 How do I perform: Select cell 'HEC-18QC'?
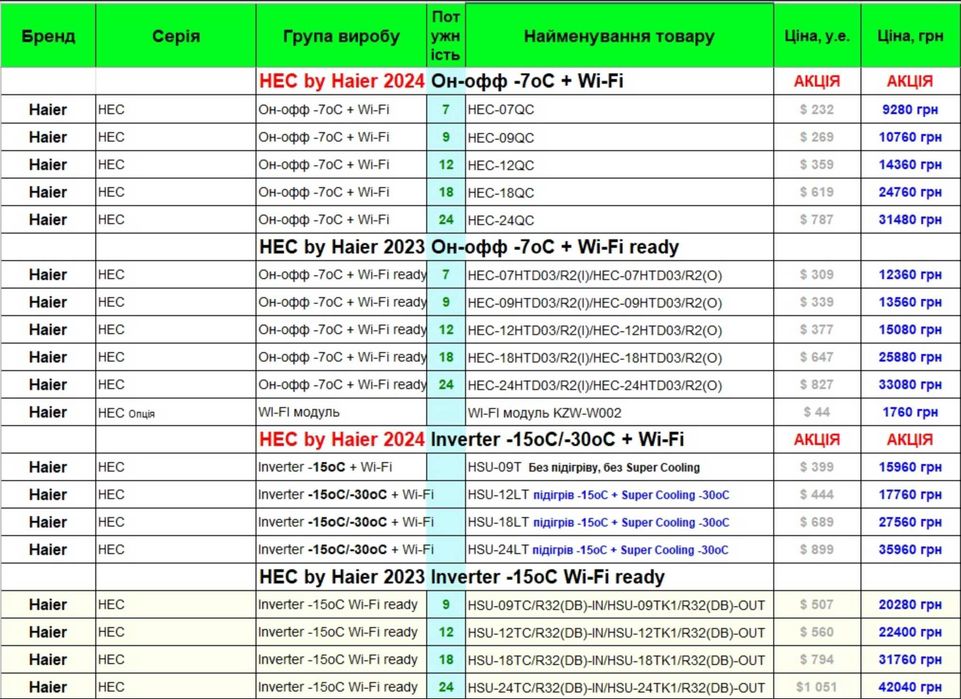point(619,192)
